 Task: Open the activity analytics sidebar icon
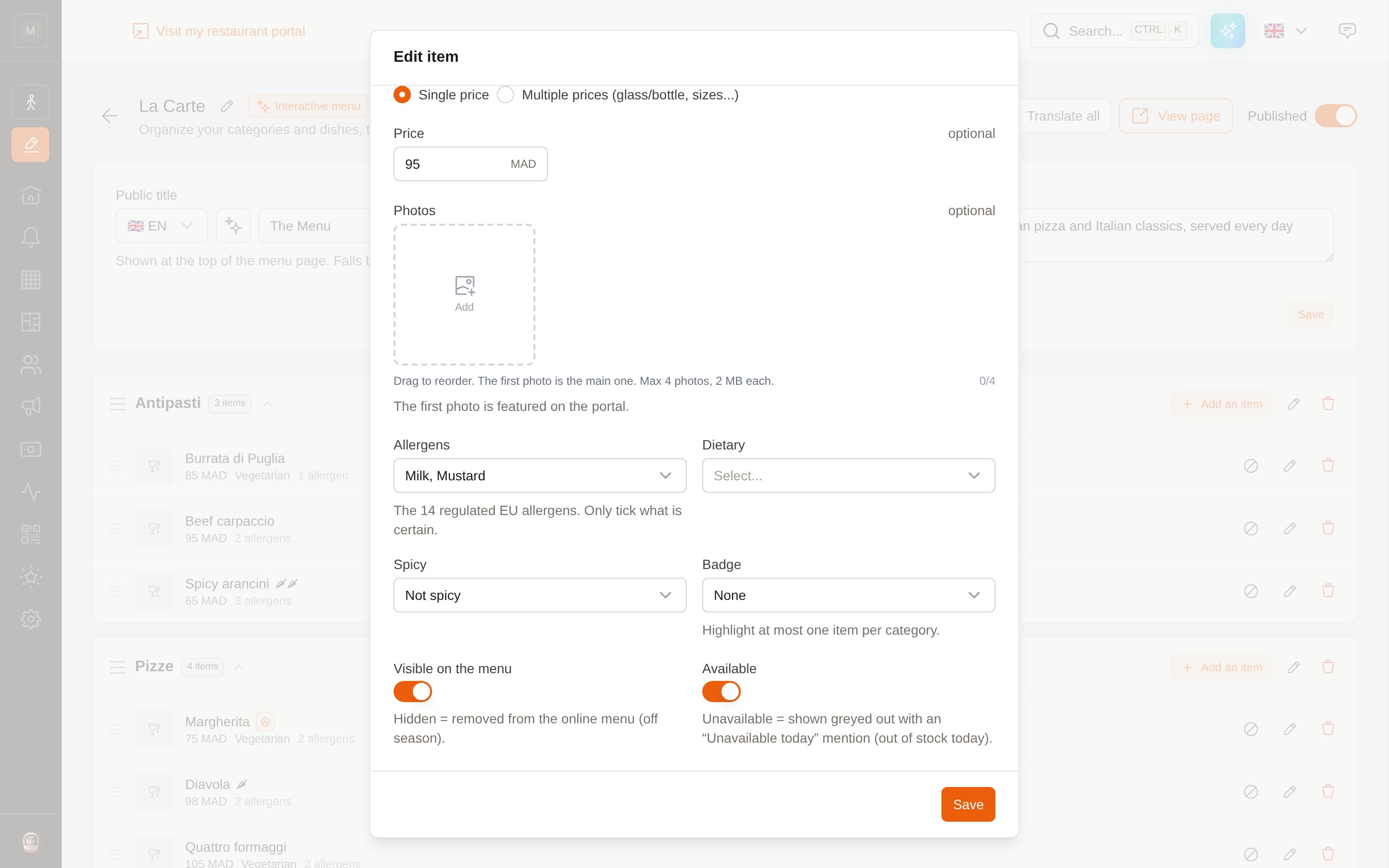[x=30, y=492]
